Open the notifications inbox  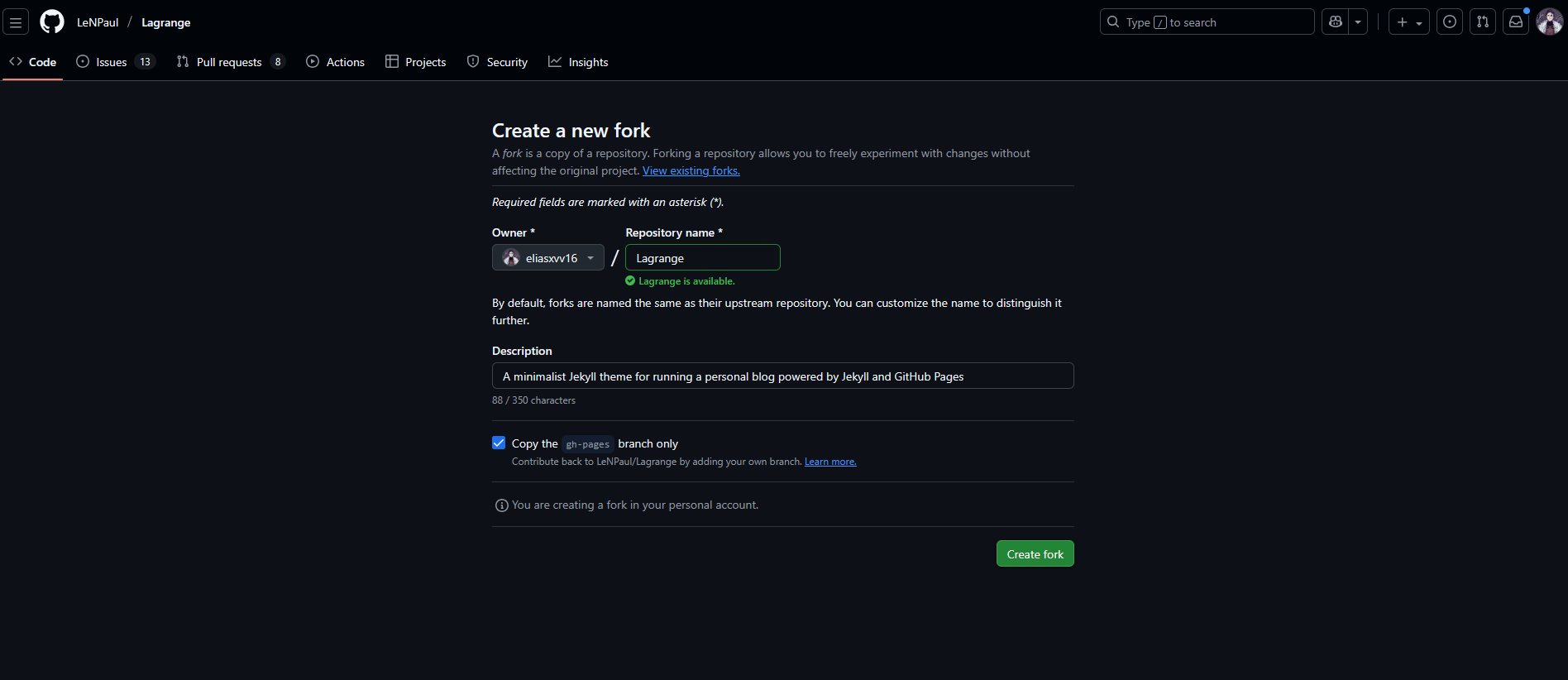pos(1515,22)
